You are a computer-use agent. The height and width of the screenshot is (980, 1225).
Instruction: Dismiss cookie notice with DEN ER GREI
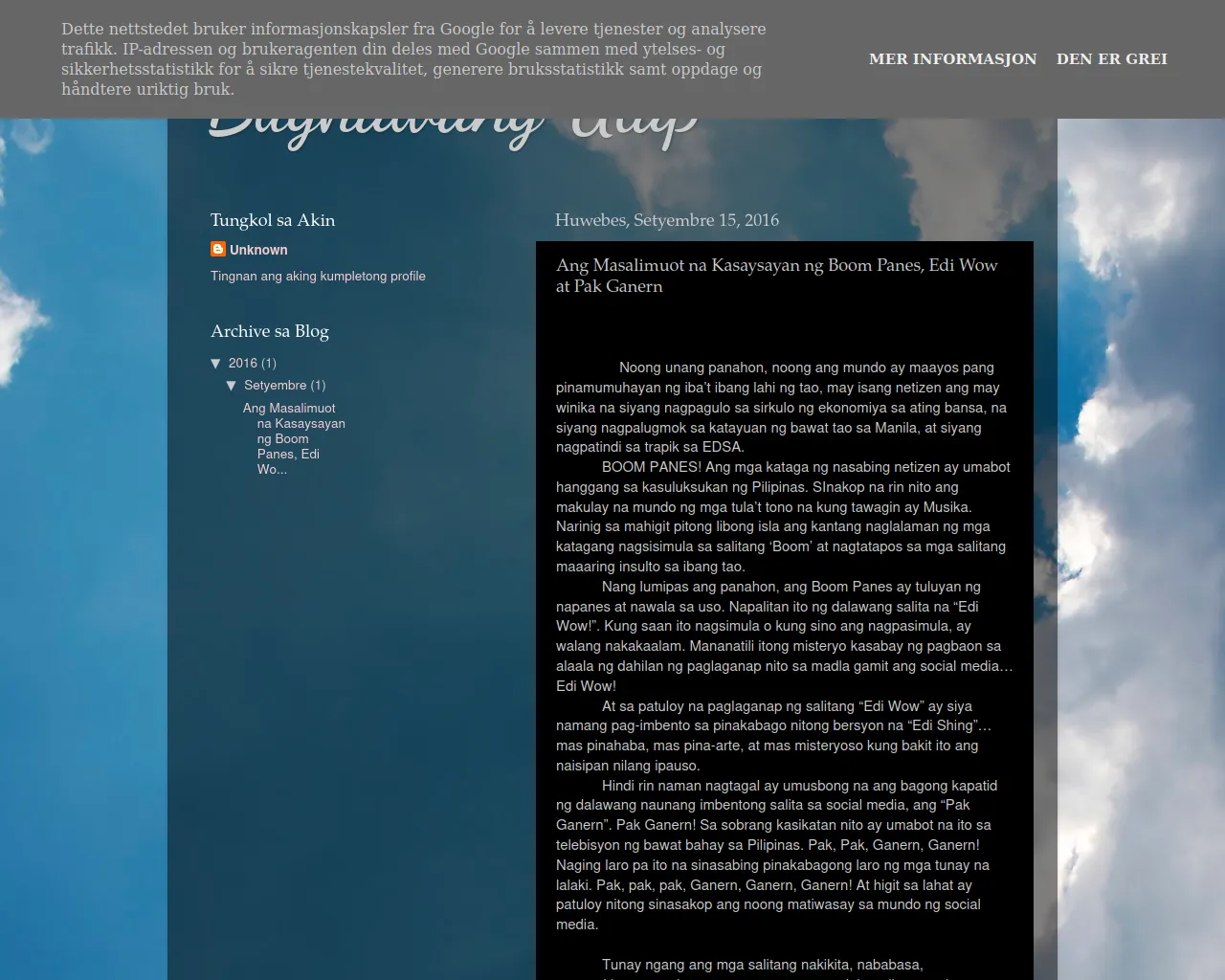[x=1111, y=59]
